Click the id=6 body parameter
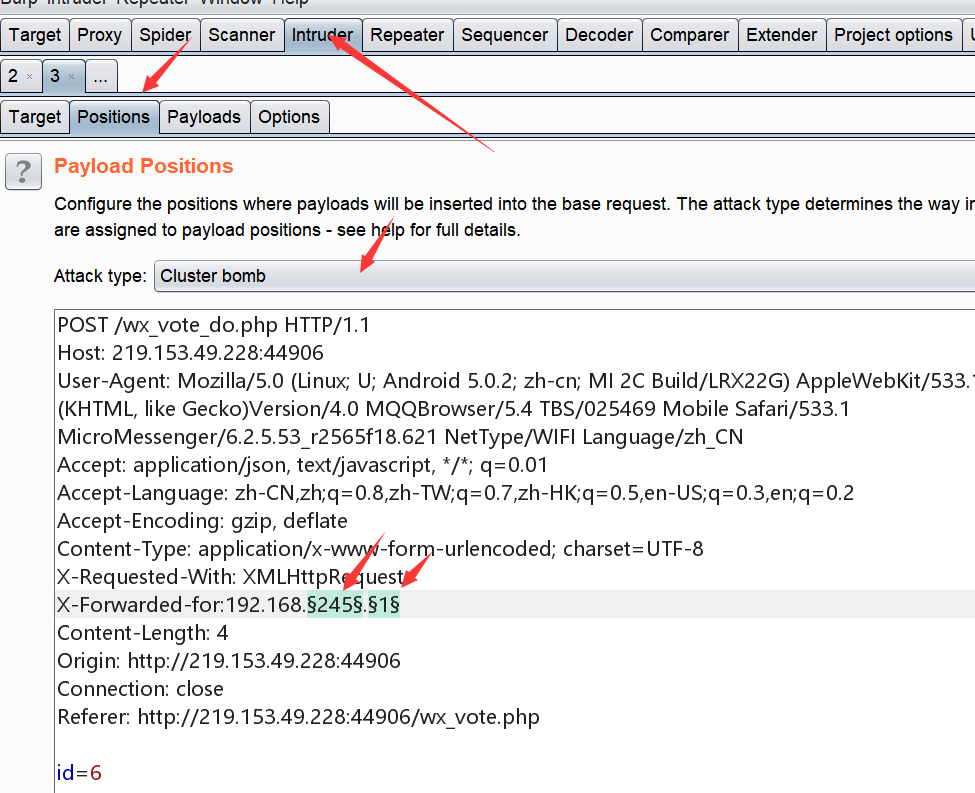This screenshot has width=975, height=793. coord(79,772)
